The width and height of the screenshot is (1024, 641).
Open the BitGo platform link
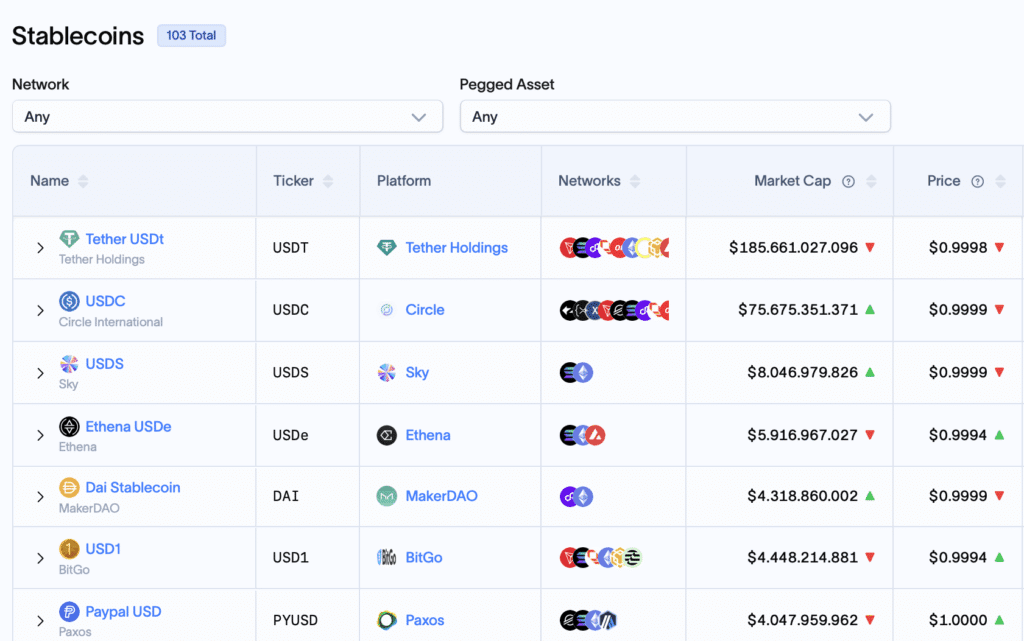pos(424,557)
